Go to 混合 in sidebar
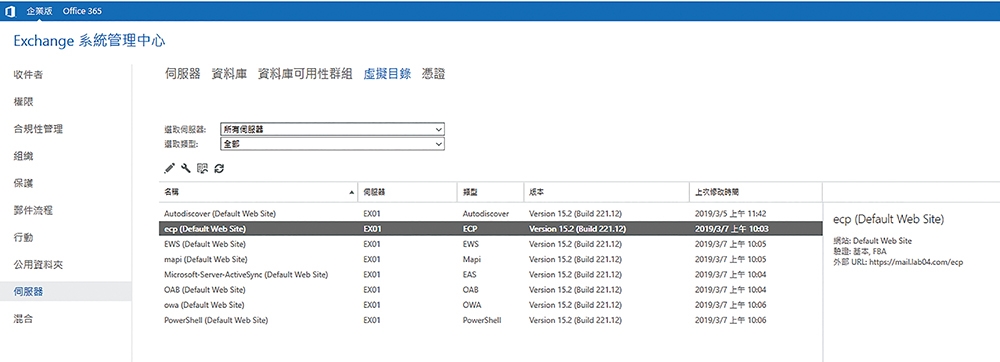 (x=23, y=319)
